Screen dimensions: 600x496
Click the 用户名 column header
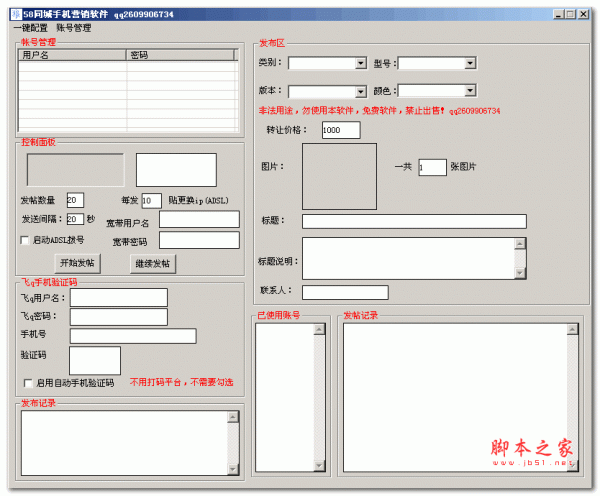(72, 55)
